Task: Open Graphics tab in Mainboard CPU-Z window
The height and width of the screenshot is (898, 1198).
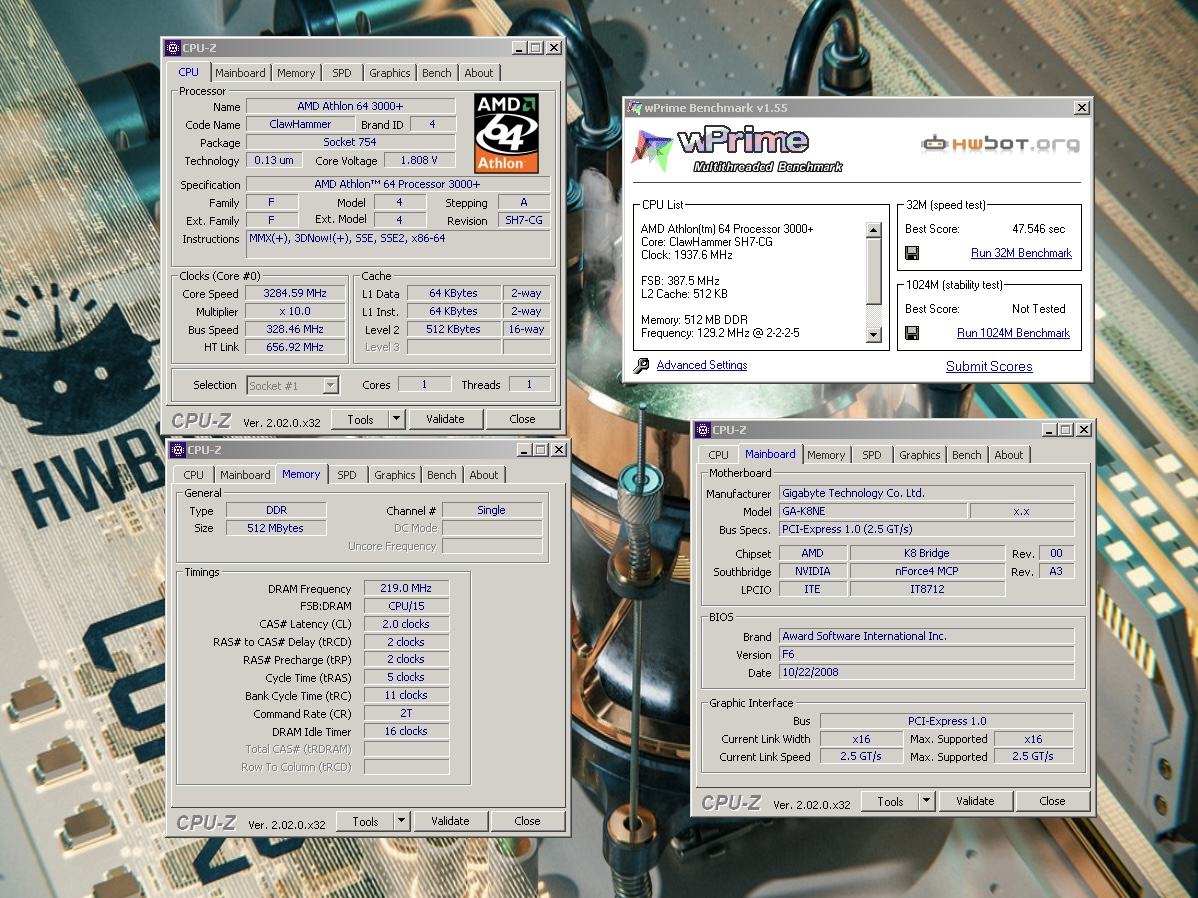Action: [x=919, y=455]
